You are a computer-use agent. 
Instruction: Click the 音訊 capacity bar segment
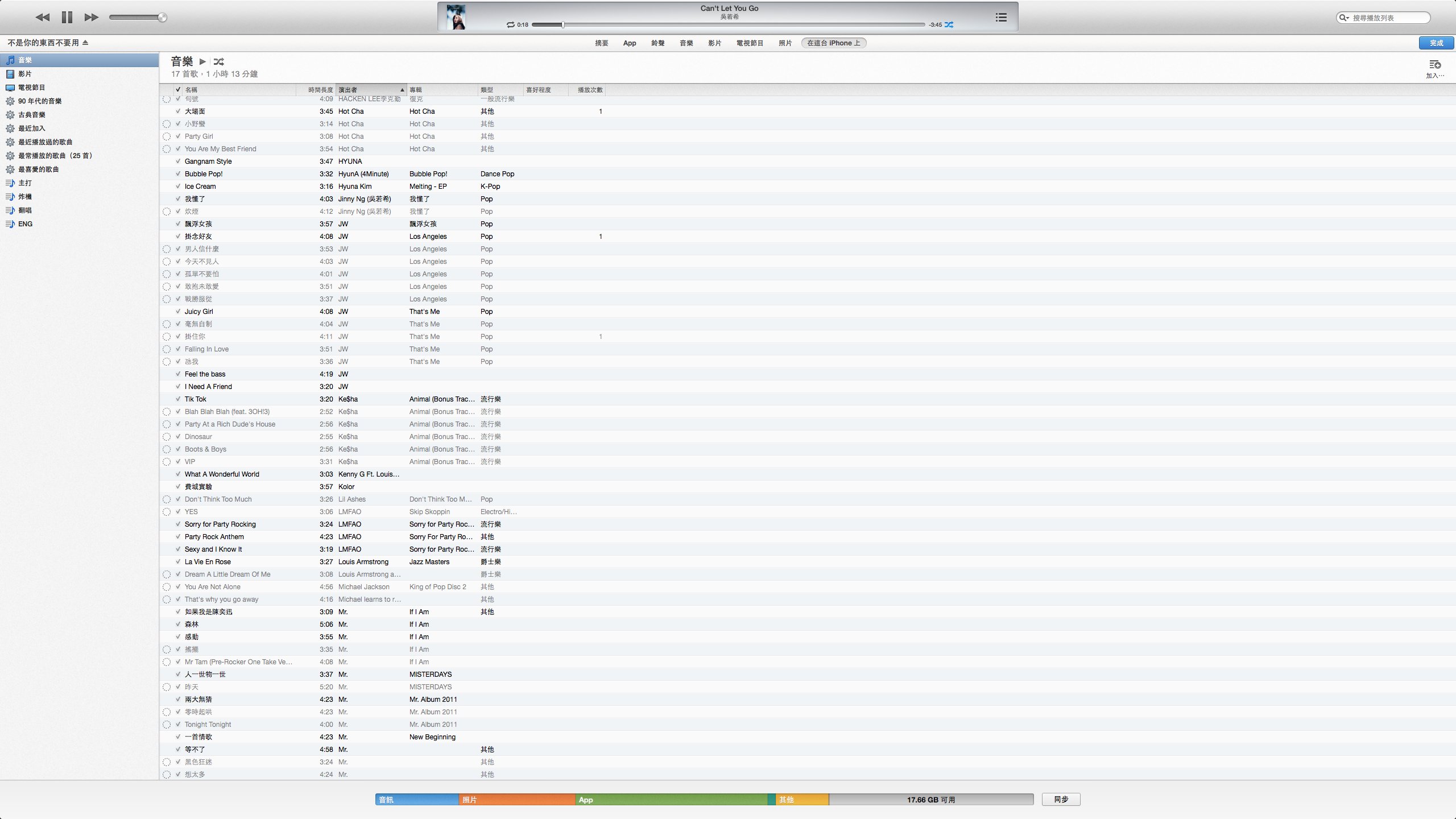click(417, 800)
